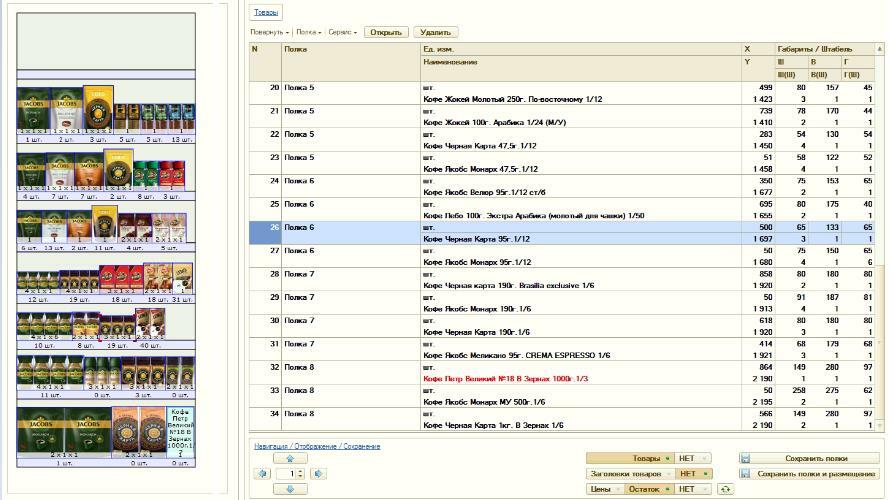Screen dimensions: 894x500
Task: Open the Полка dropdown in the toolbar
Action: tap(308, 32)
